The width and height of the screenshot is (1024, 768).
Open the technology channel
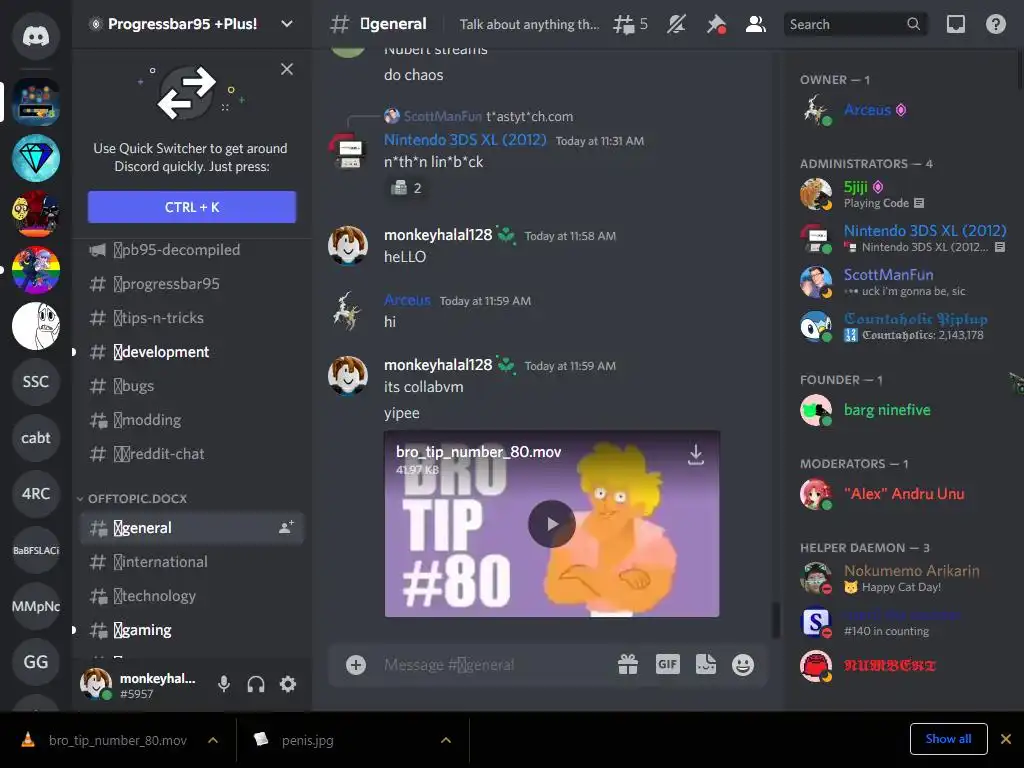click(191, 596)
